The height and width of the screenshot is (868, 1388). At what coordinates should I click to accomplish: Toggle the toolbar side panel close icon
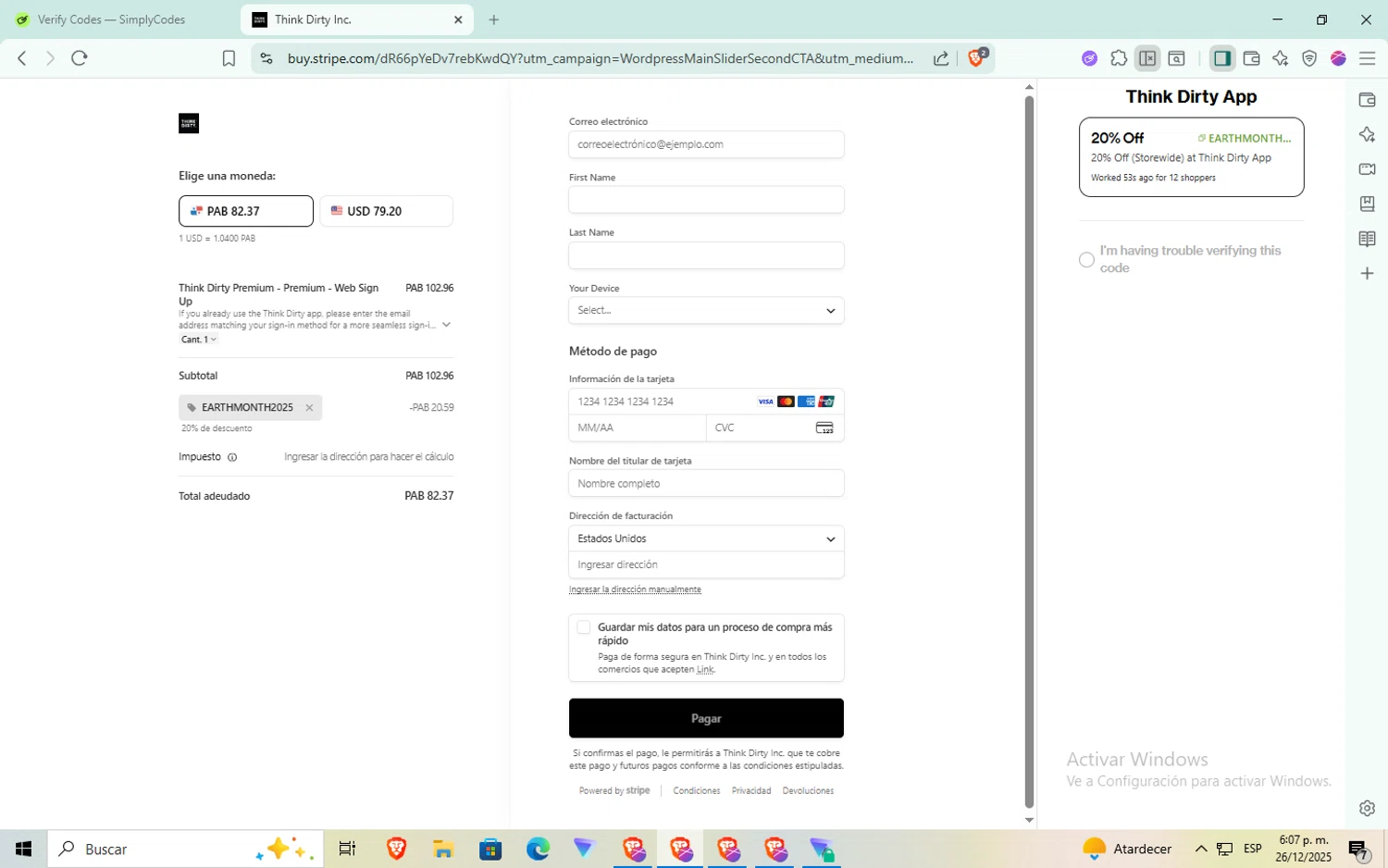pos(1147,58)
